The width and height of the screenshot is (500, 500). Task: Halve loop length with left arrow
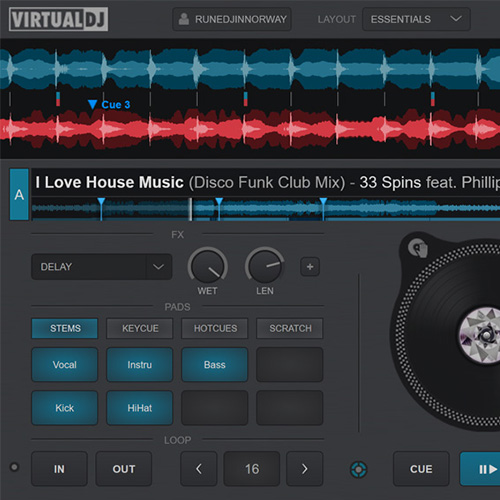[x=199, y=469]
